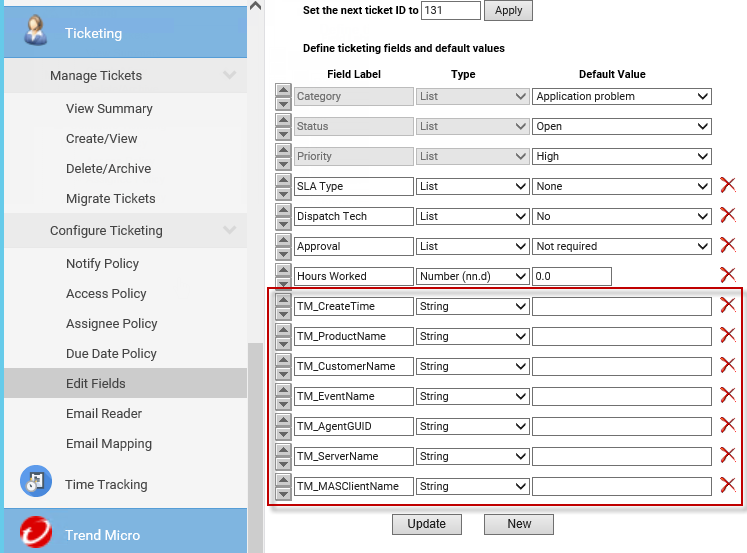Click the New button
Image resolution: width=747 pixels, height=553 pixels.
pyautogui.click(x=518, y=524)
